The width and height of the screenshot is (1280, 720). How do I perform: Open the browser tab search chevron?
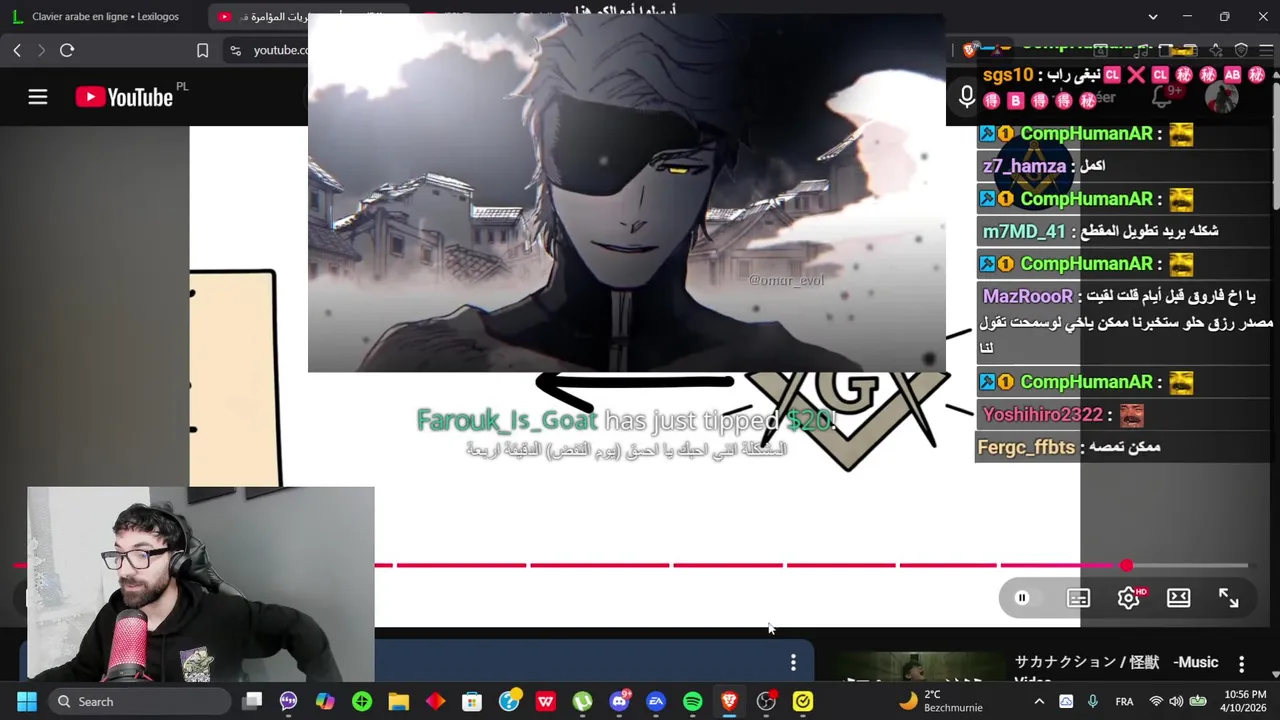pos(1152,16)
